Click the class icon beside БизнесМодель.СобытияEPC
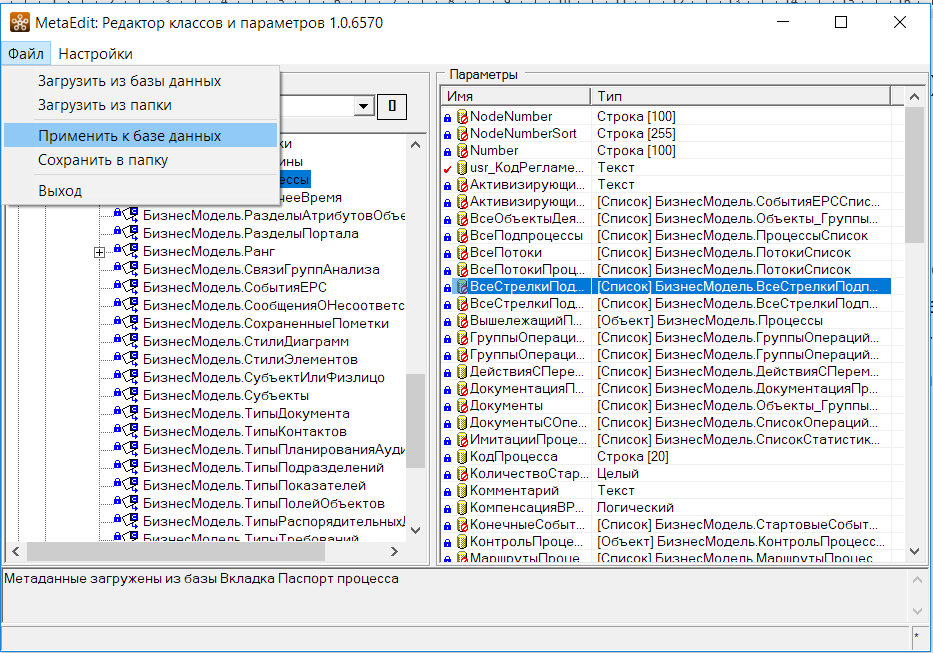933x653 pixels. [x=131, y=288]
